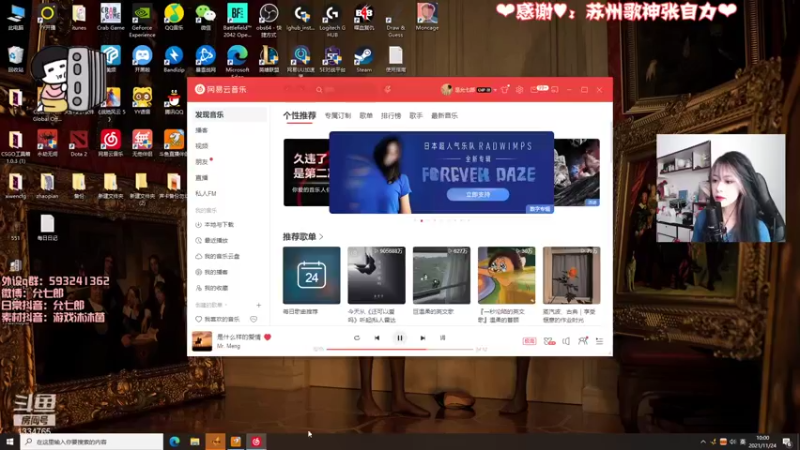The image size is (800, 450).
Task: Switch to mini mode icon
Action: click(555, 89)
